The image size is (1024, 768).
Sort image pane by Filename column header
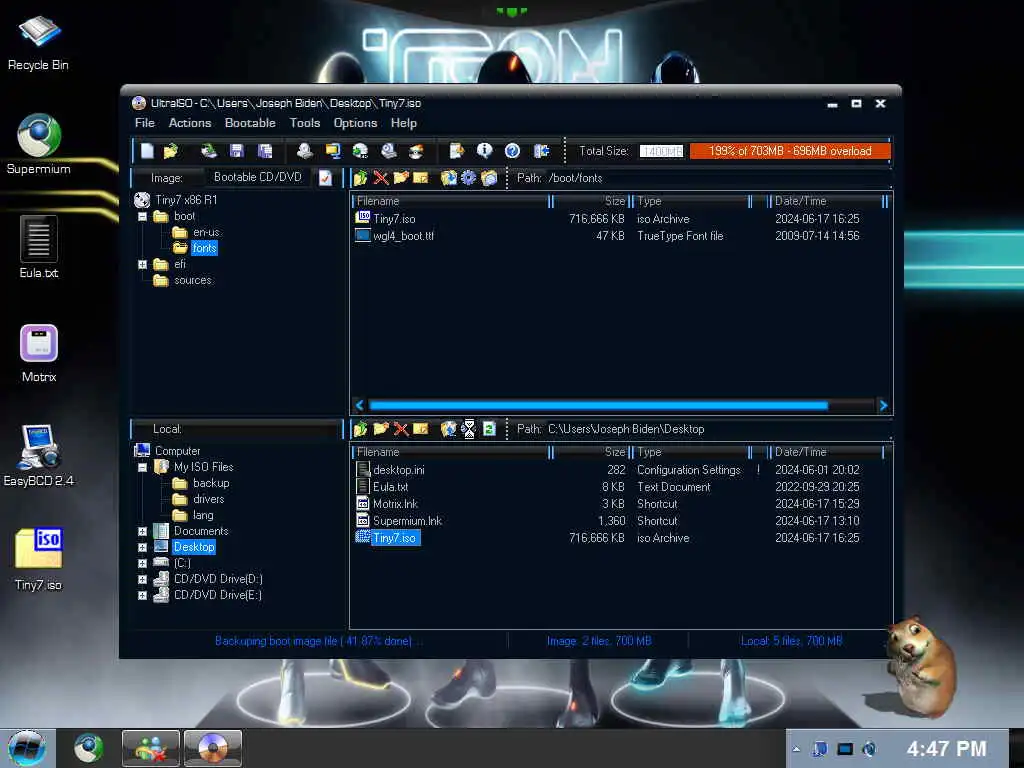click(451, 201)
